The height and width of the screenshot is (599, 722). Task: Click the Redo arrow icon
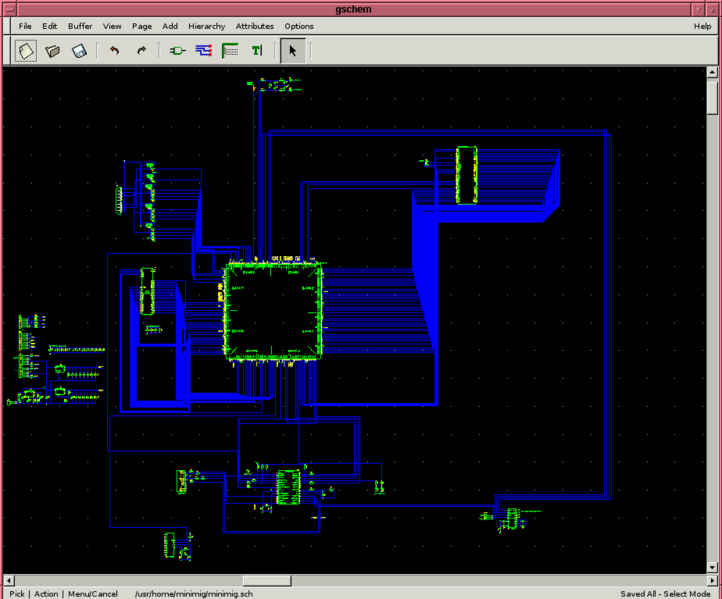[141, 50]
